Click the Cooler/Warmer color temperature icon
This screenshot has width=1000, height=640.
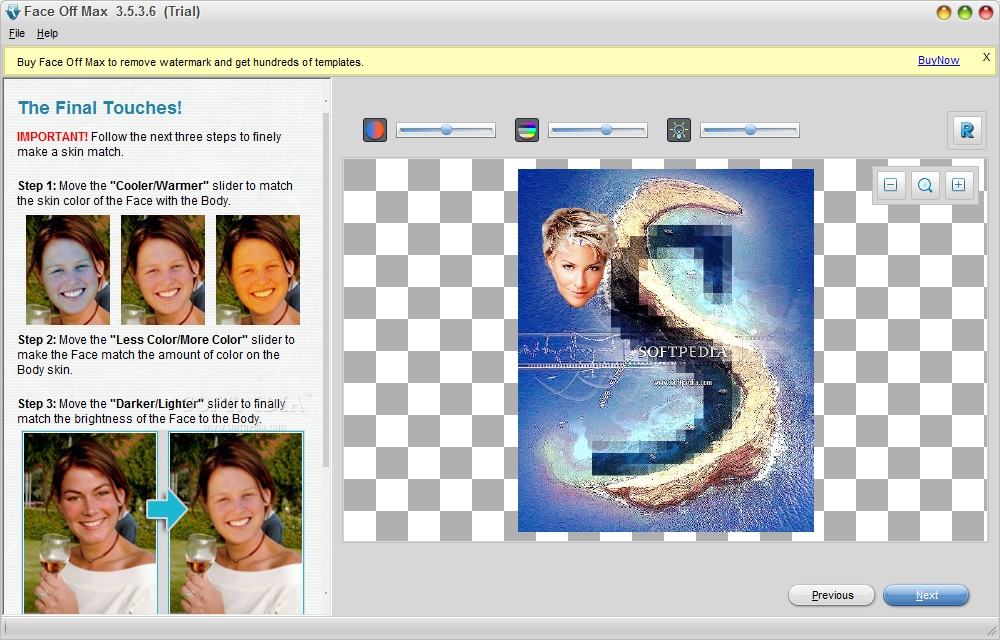click(375, 130)
